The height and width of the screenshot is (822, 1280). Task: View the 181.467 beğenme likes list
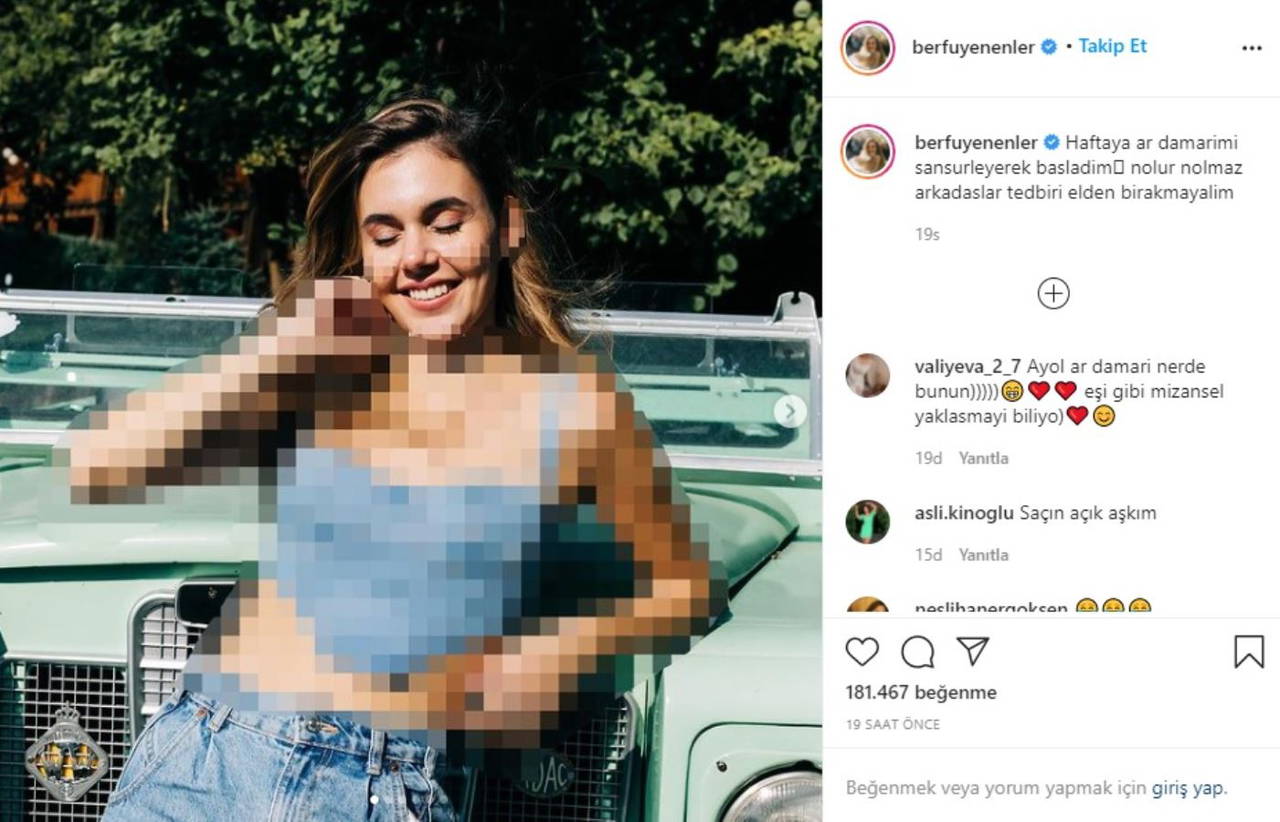920,692
